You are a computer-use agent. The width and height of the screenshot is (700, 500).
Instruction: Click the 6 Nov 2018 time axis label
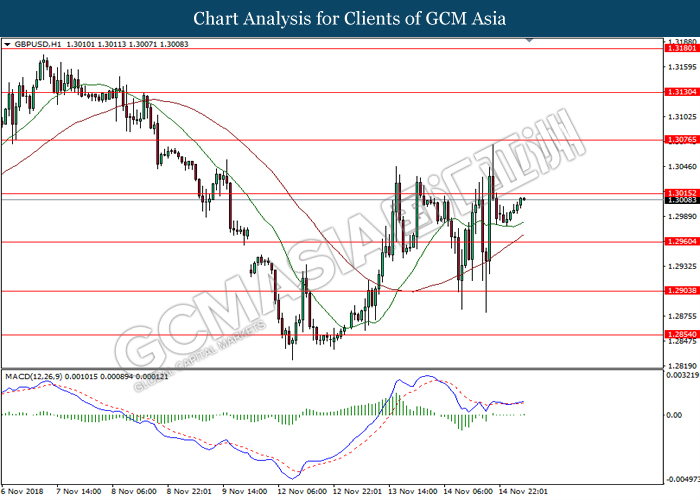pyautogui.click(x=22, y=492)
